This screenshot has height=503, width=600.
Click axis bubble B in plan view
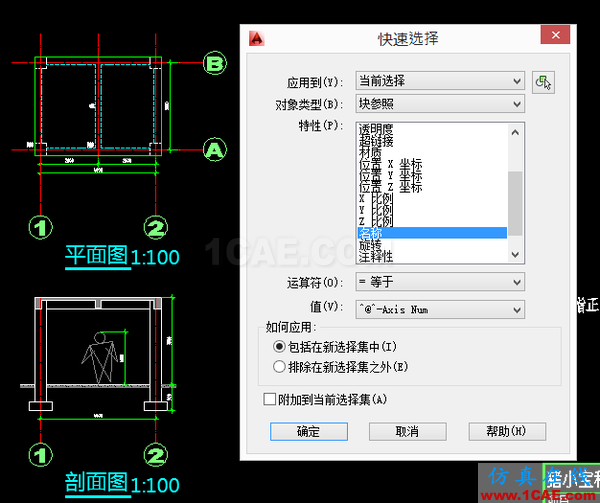(x=215, y=63)
